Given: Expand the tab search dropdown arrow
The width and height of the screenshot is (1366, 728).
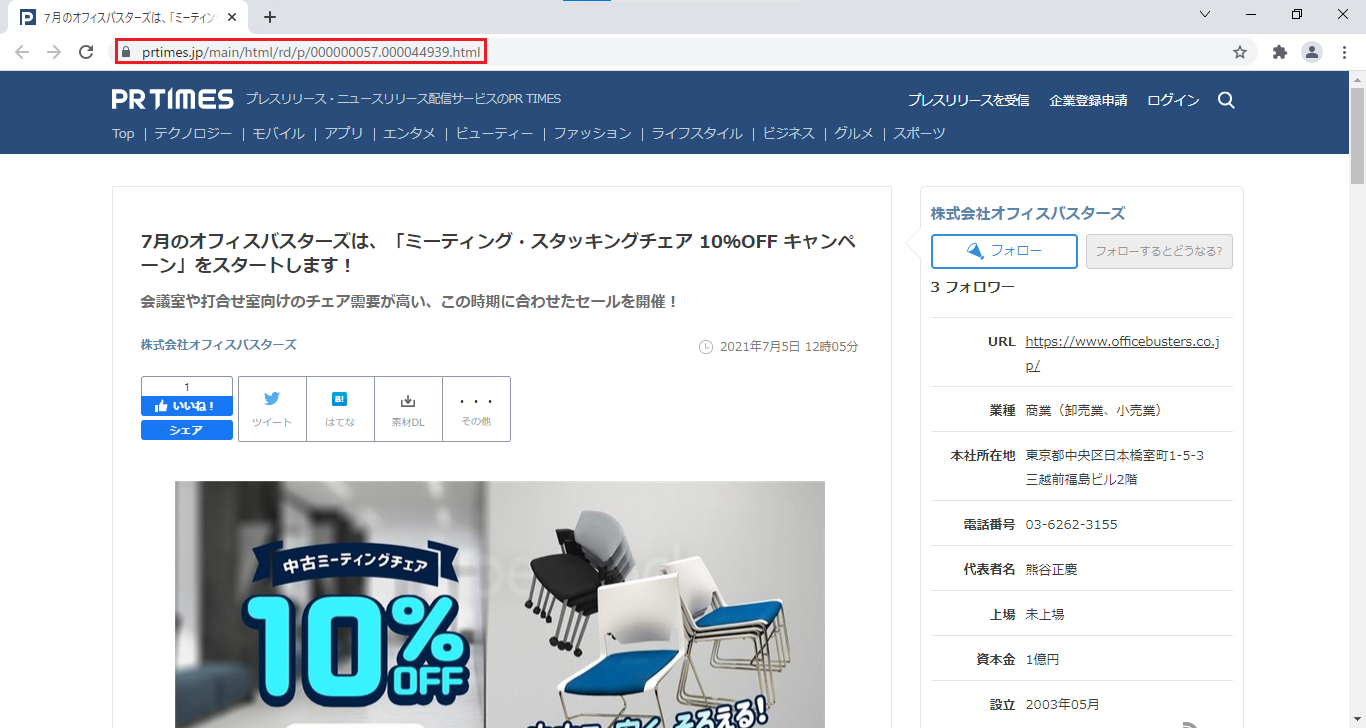Looking at the screenshot, I should tap(1205, 15).
